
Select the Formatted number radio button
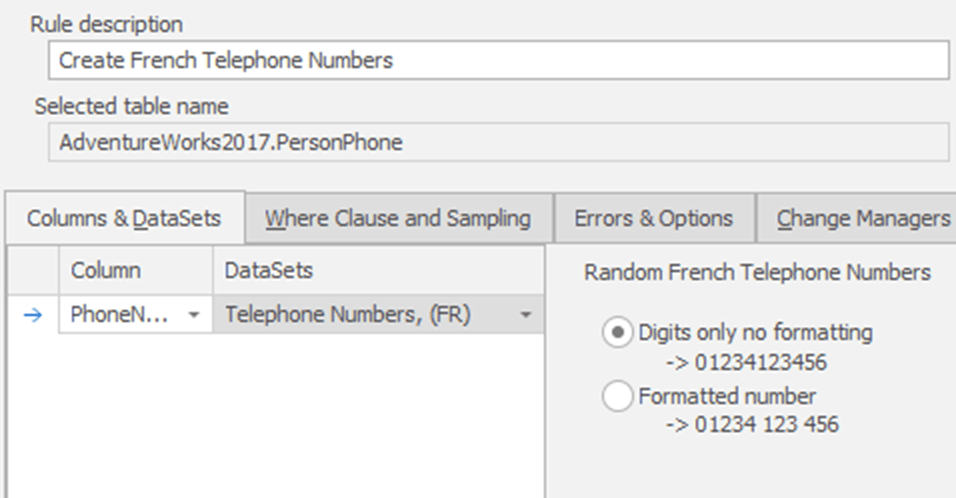pyautogui.click(x=617, y=396)
